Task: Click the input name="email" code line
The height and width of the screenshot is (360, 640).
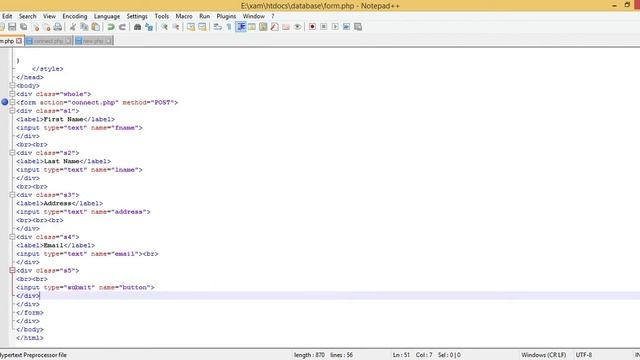Action: [x=87, y=254]
